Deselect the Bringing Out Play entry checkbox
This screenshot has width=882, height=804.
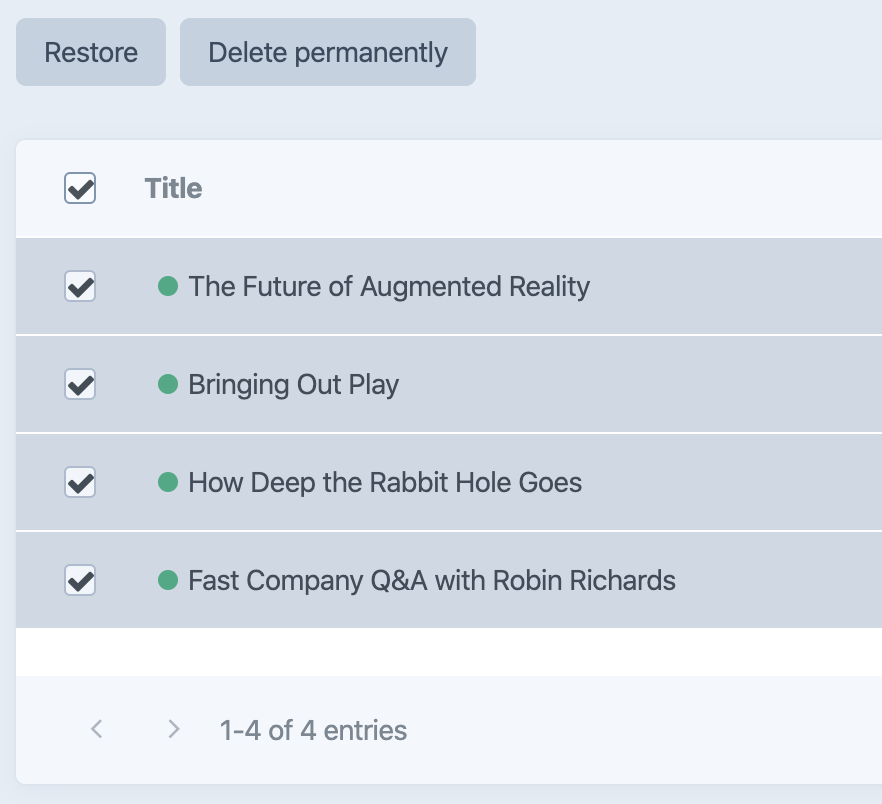(80, 384)
